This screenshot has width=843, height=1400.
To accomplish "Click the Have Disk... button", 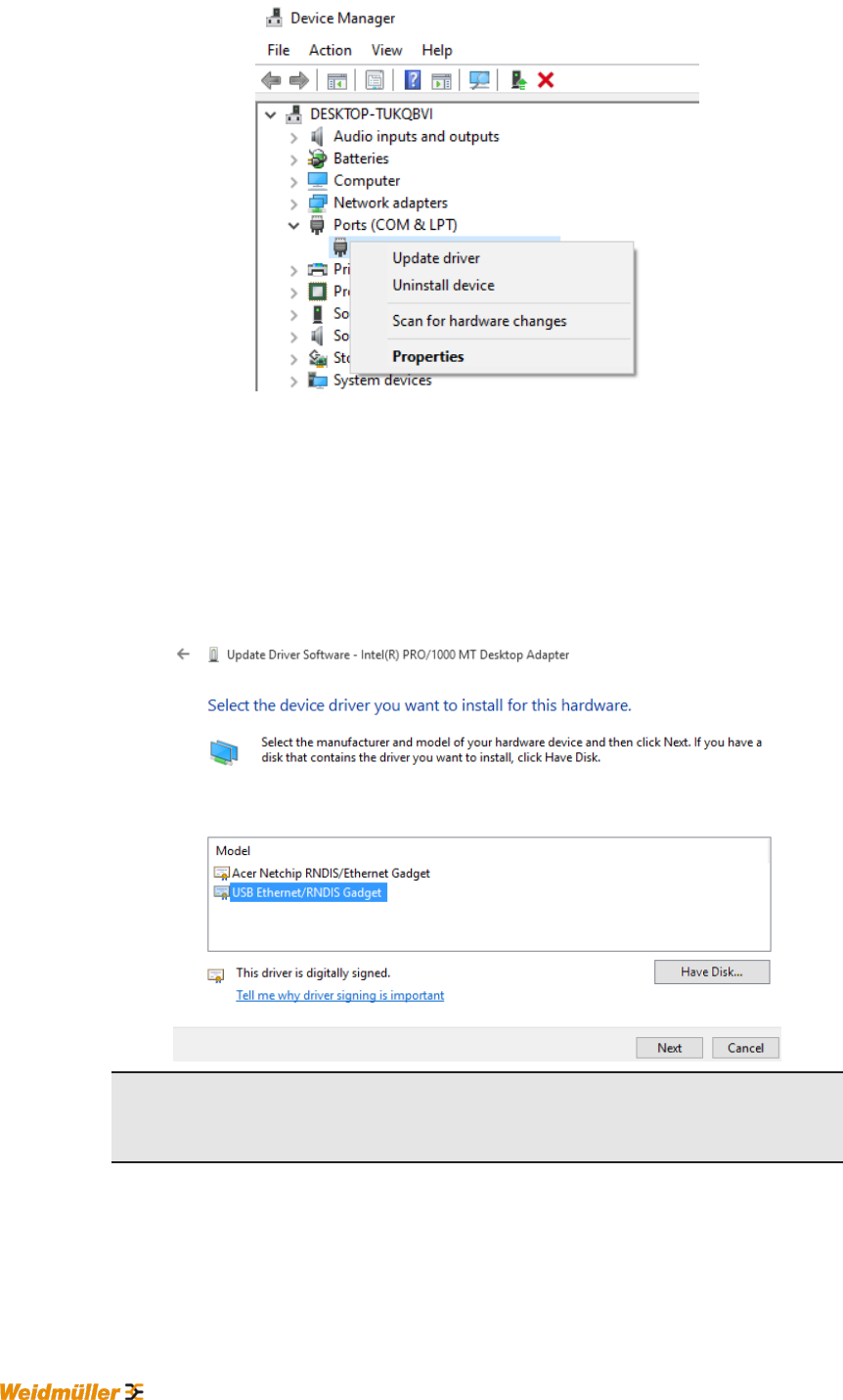I will (712, 971).
